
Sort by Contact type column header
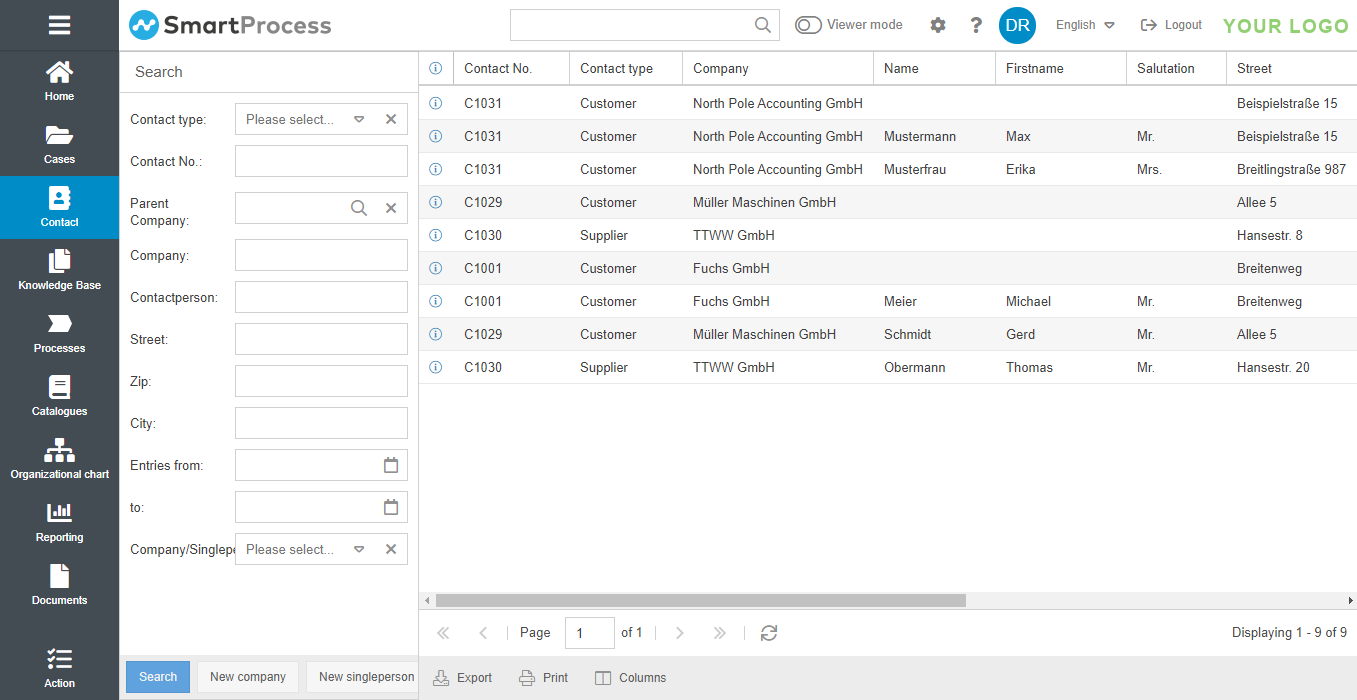626,69
